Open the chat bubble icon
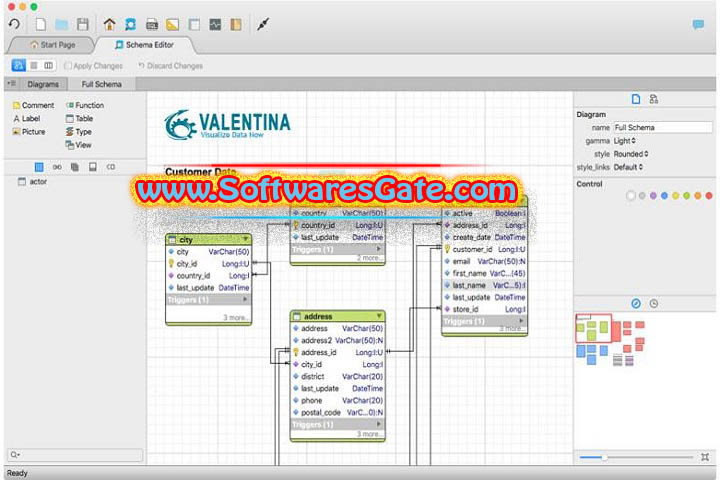 [x=698, y=24]
